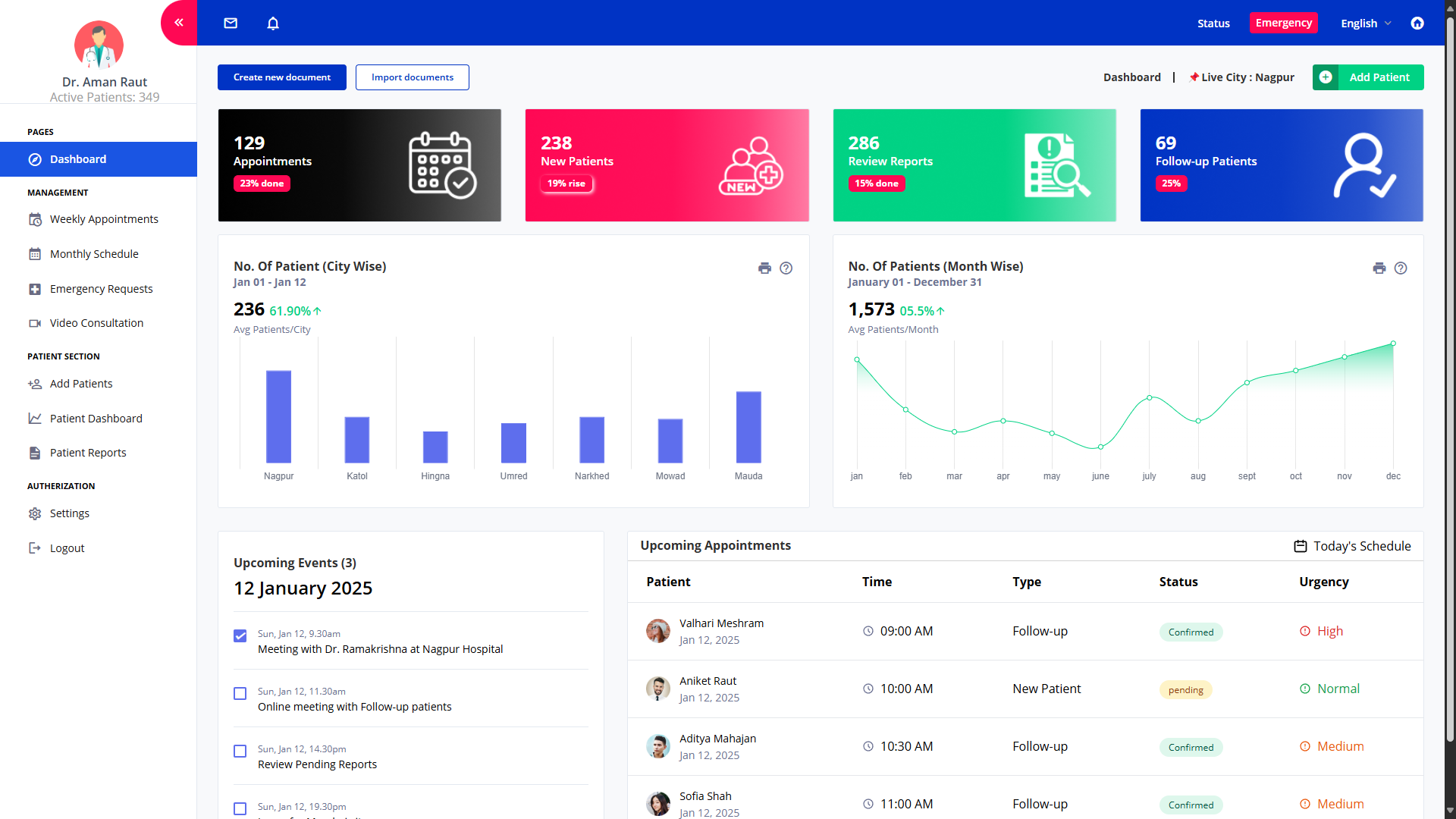The image size is (1456, 819).
Task: Uncheck the Dr. Ramakrishna meeting event
Action: click(x=240, y=635)
